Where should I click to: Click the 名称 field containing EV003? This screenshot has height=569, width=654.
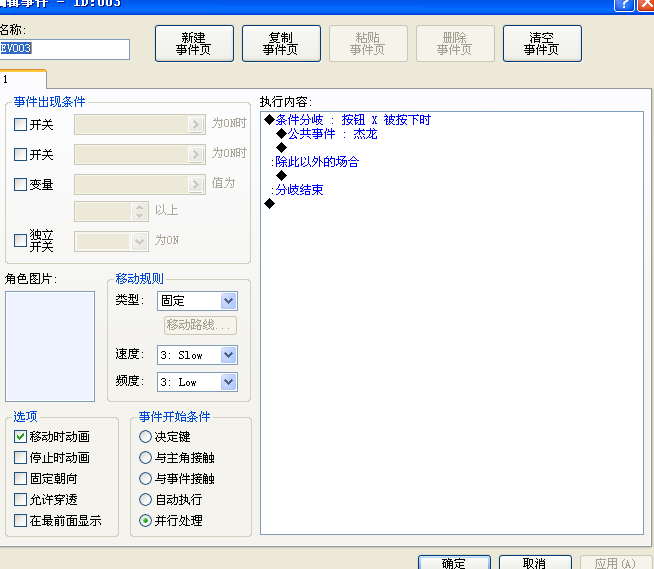click(64, 49)
